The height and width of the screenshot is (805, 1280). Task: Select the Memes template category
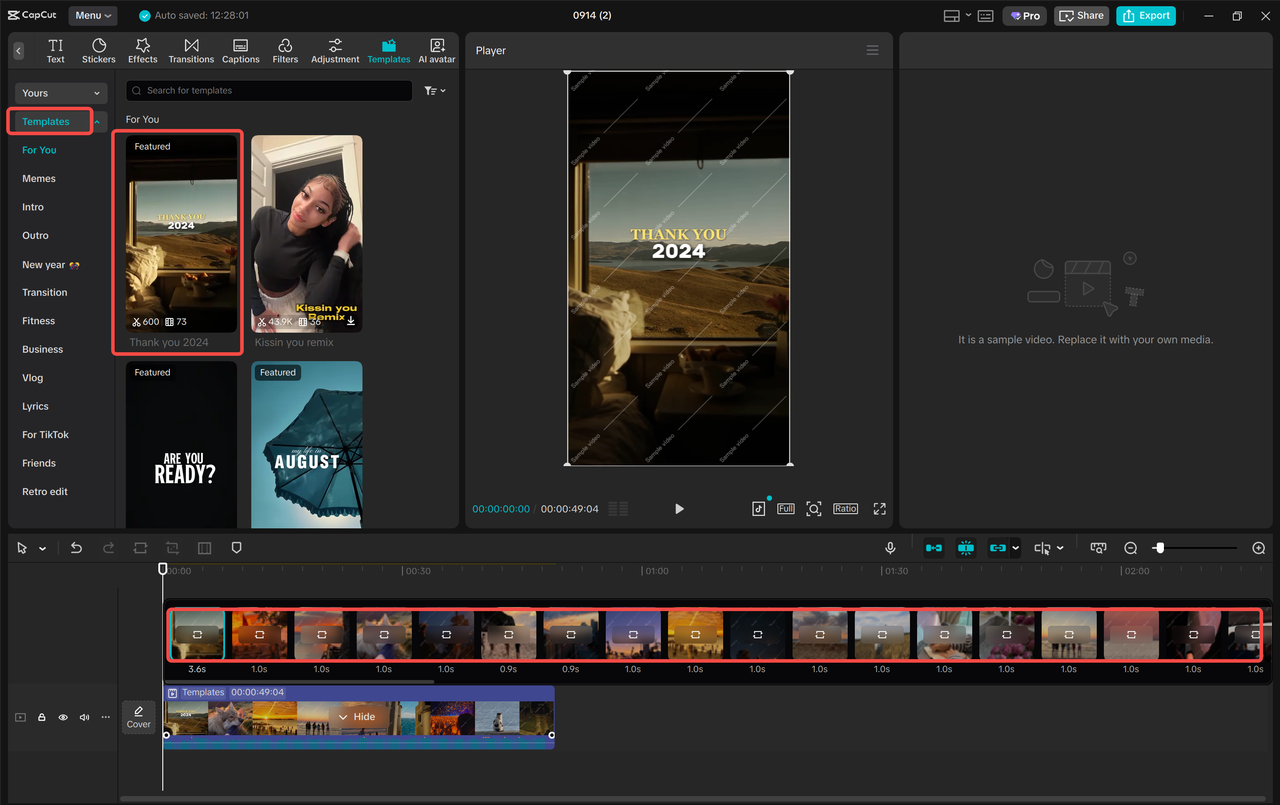39,179
